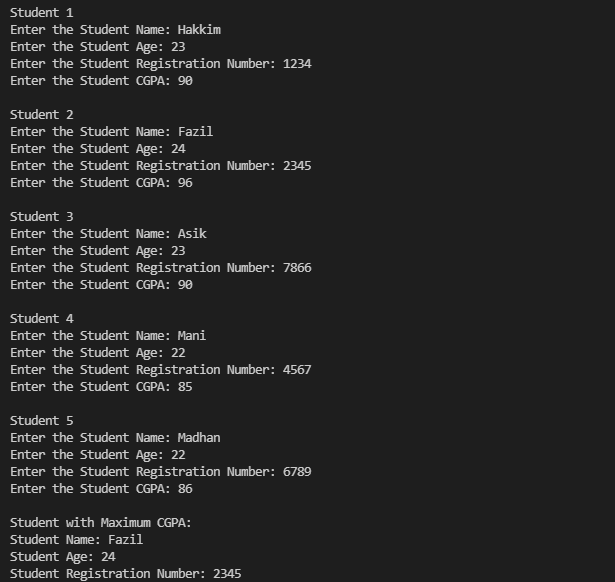
Task: Click the registration number 4567
Action: [x=297, y=370]
